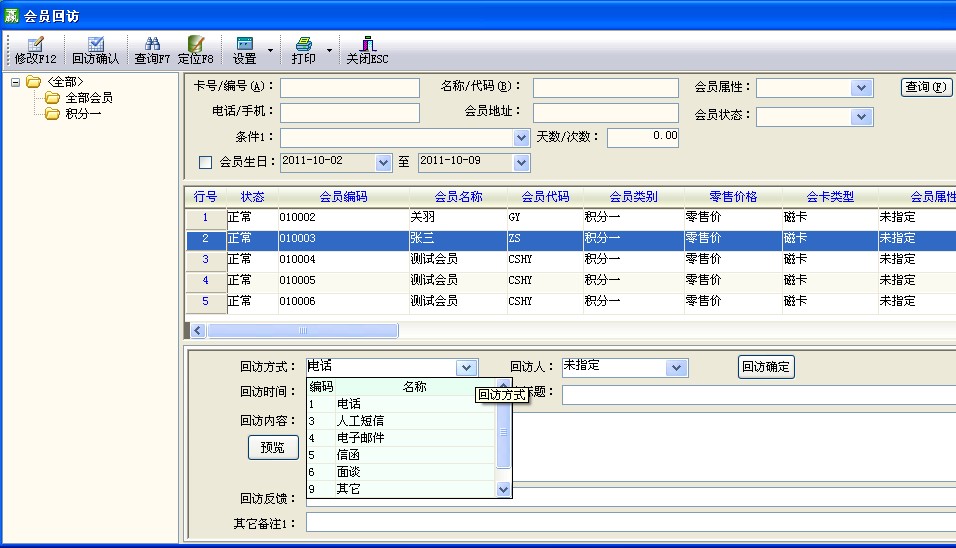
Task: Enable the 会员生日 checkbox
Action: [206, 162]
